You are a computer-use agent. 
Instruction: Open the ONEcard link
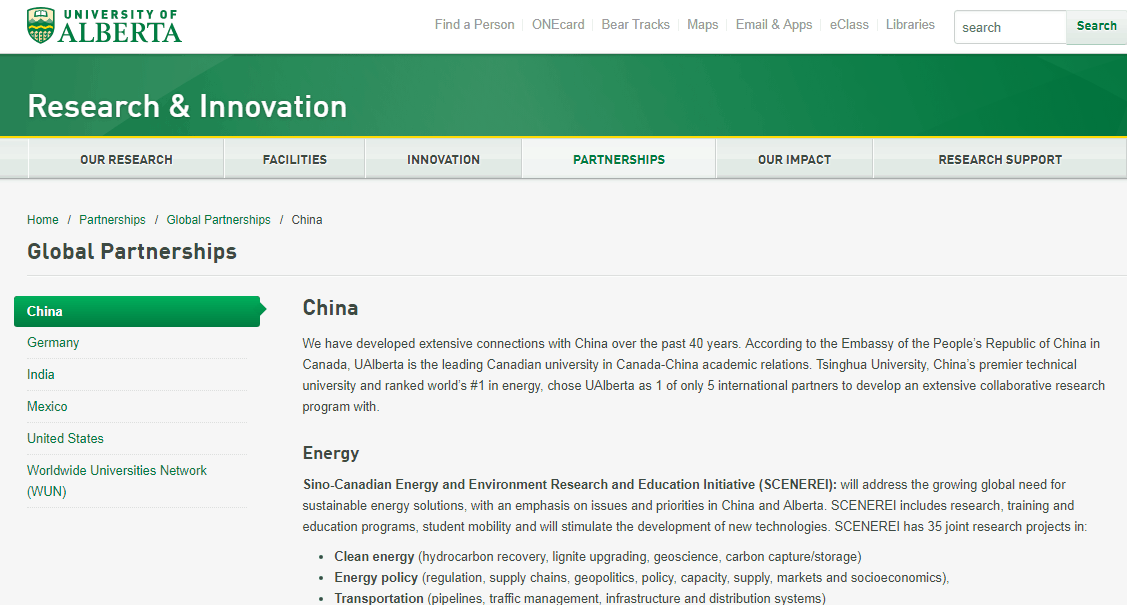click(x=558, y=24)
